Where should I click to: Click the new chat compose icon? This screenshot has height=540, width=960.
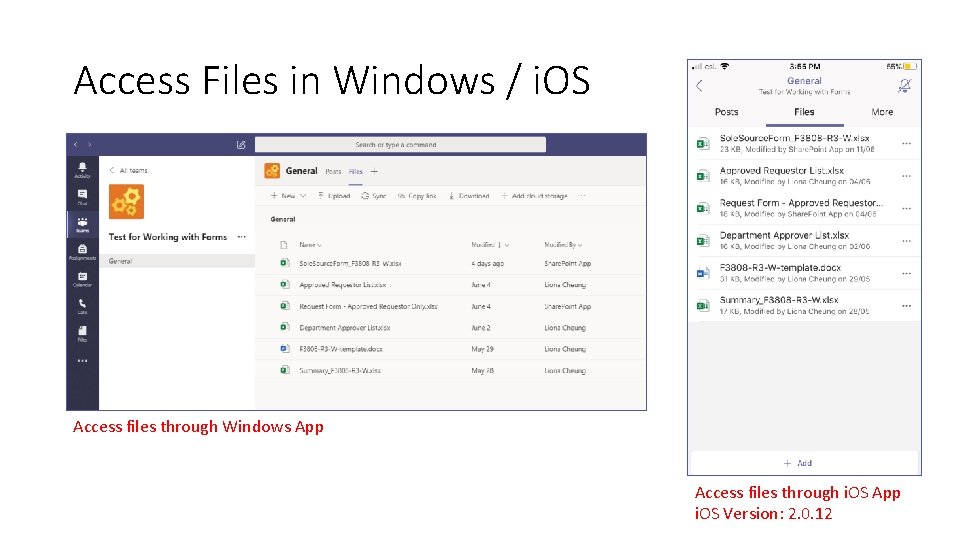241,144
